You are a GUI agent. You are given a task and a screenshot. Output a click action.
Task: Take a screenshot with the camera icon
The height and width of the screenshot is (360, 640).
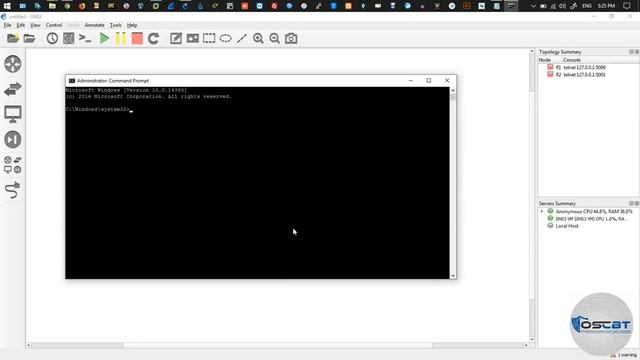click(291, 38)
